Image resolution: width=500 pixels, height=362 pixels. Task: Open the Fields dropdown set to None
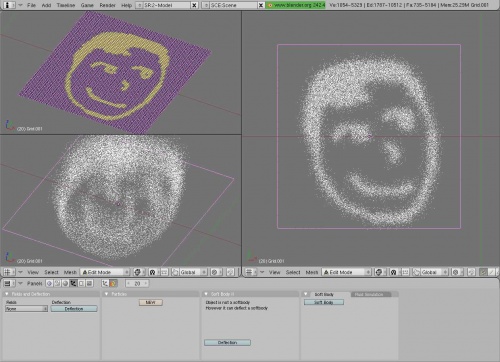pyautogui.click(x=26, y=309)
